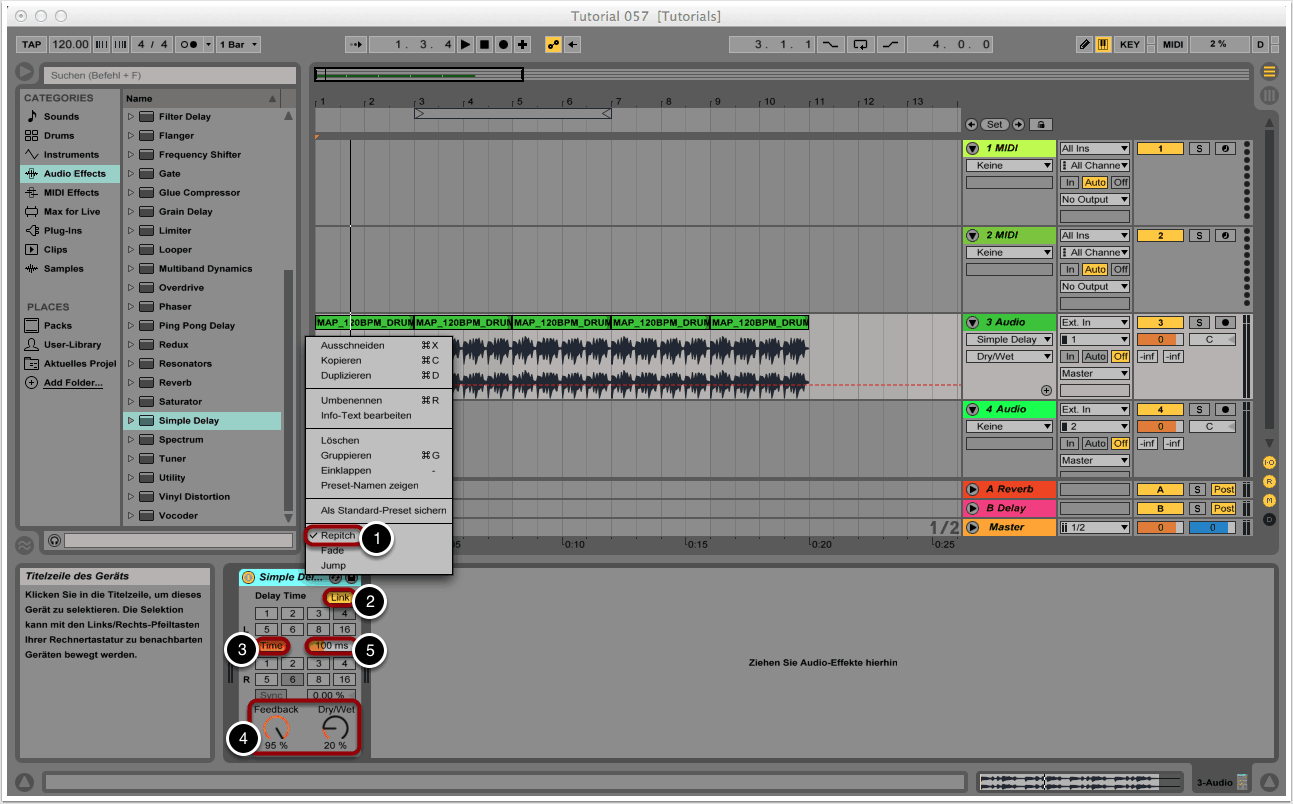Viewport: 1293px width, 804px height.
Task: Enable the Draw Mode pencil icon
Action: click(x=1084, y=45)
